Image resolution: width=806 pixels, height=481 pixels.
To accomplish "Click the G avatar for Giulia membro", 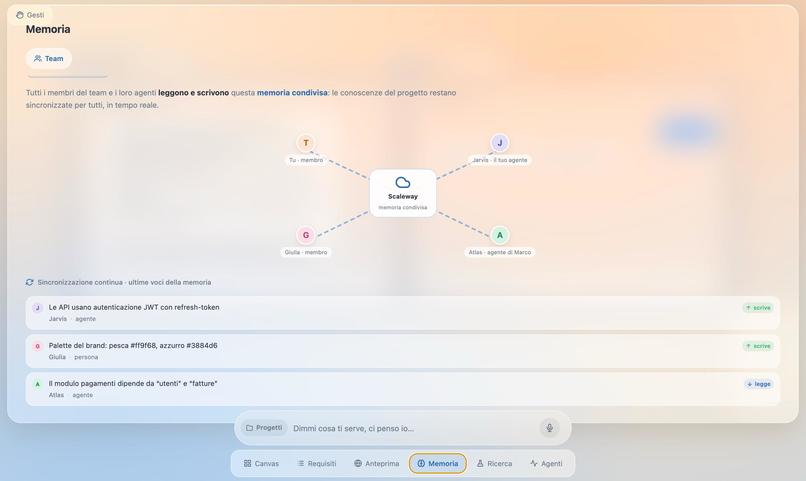I will (x=306, y=235).
